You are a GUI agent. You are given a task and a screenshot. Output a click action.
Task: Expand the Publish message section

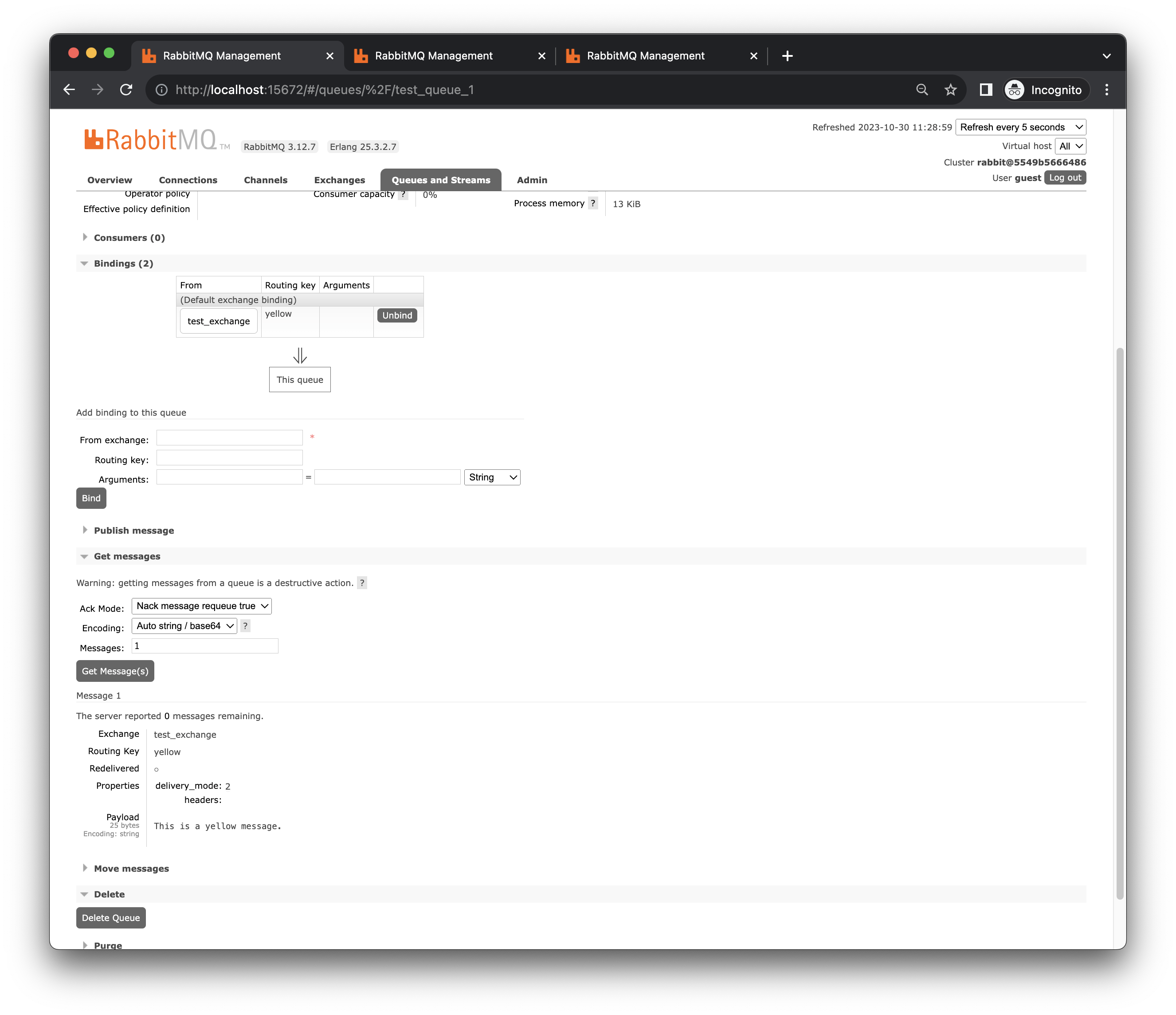[133, 530]
